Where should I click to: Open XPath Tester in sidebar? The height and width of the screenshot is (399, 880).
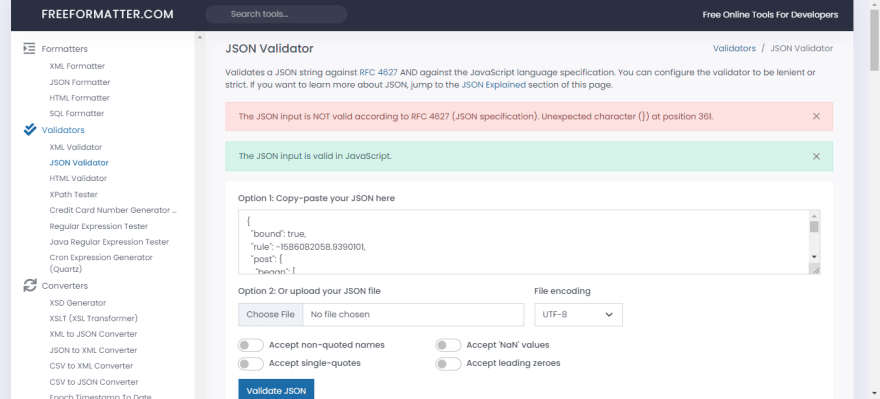click(x=74, y=195)
